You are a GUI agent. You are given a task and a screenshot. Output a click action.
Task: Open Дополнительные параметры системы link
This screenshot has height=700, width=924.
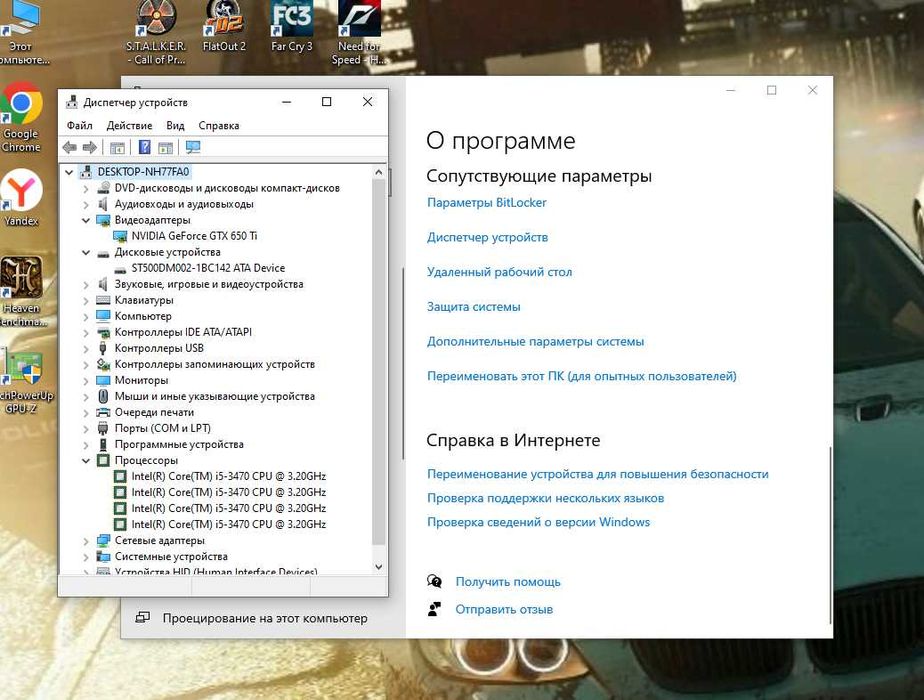[x=535, y=342]
